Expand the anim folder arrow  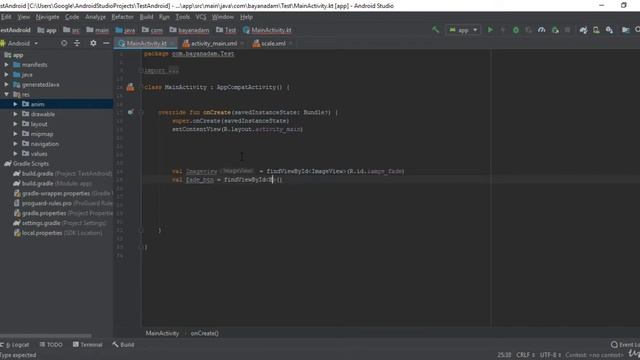(15, 104)
